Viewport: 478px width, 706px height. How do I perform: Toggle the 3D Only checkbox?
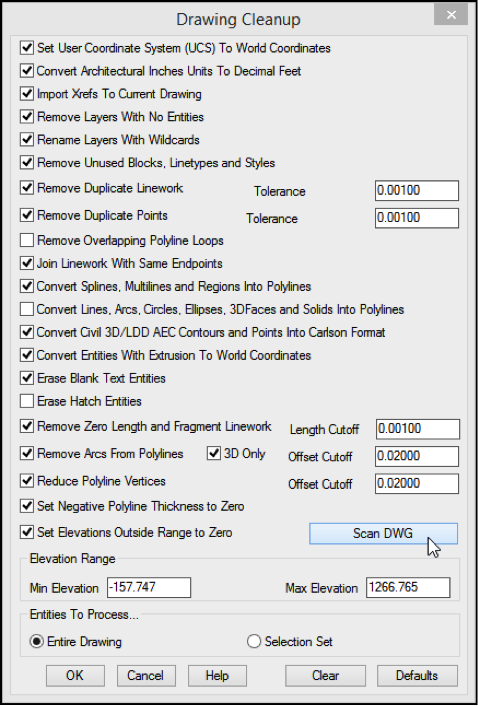click(214, 453)
